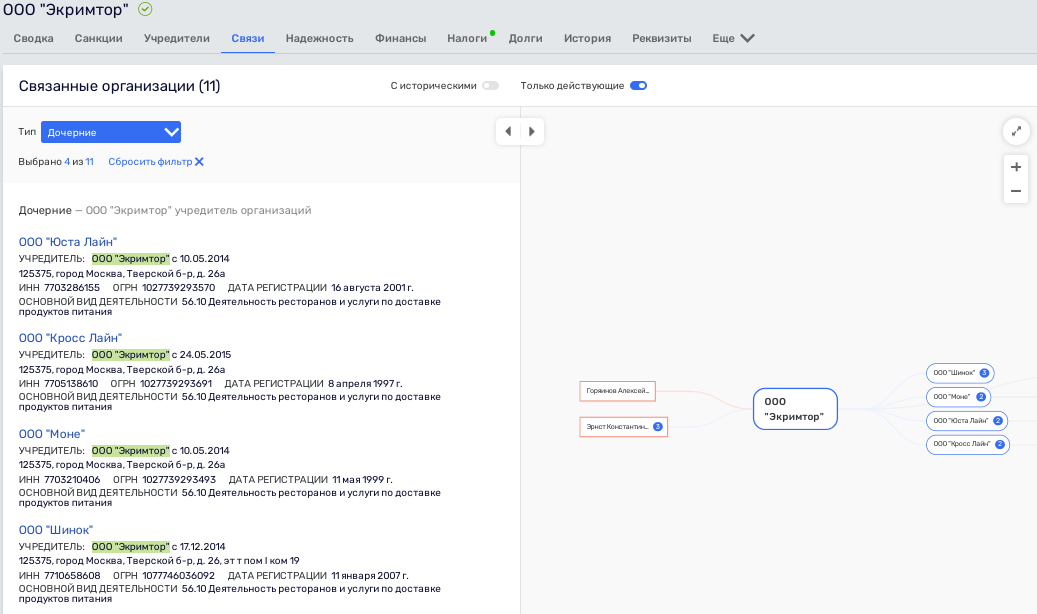Open the ООО "Юста Лайн" link
Image resolution: width=1037 pixels, height=614 pixels.
click(67, 242)
